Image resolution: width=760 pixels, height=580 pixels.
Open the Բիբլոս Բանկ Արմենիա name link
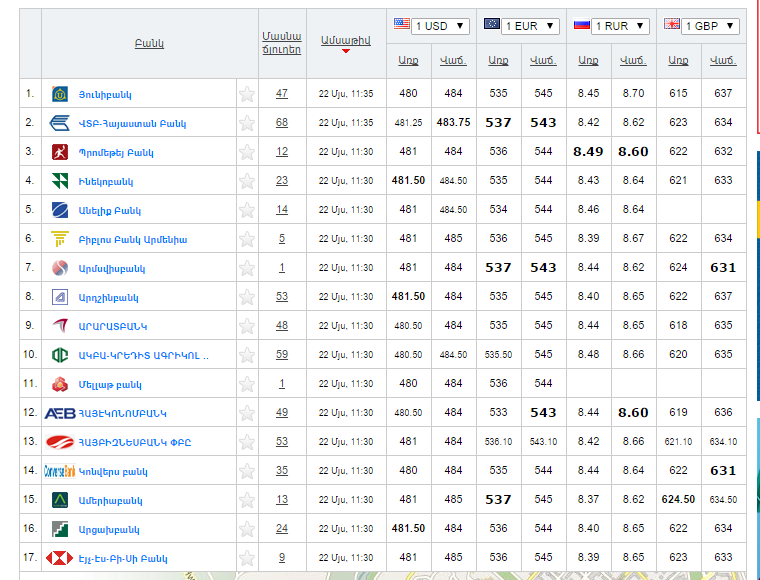tap(133, 240)
